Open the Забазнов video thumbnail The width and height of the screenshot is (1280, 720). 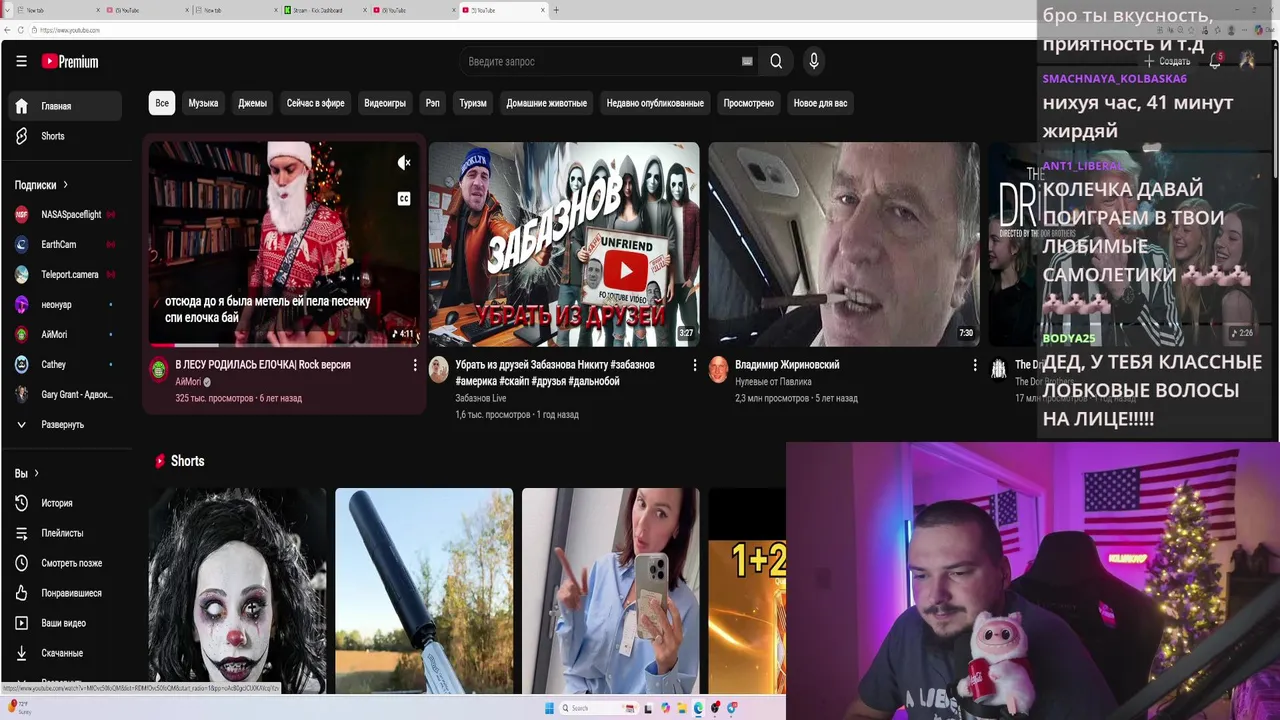[x=564, y=244]
